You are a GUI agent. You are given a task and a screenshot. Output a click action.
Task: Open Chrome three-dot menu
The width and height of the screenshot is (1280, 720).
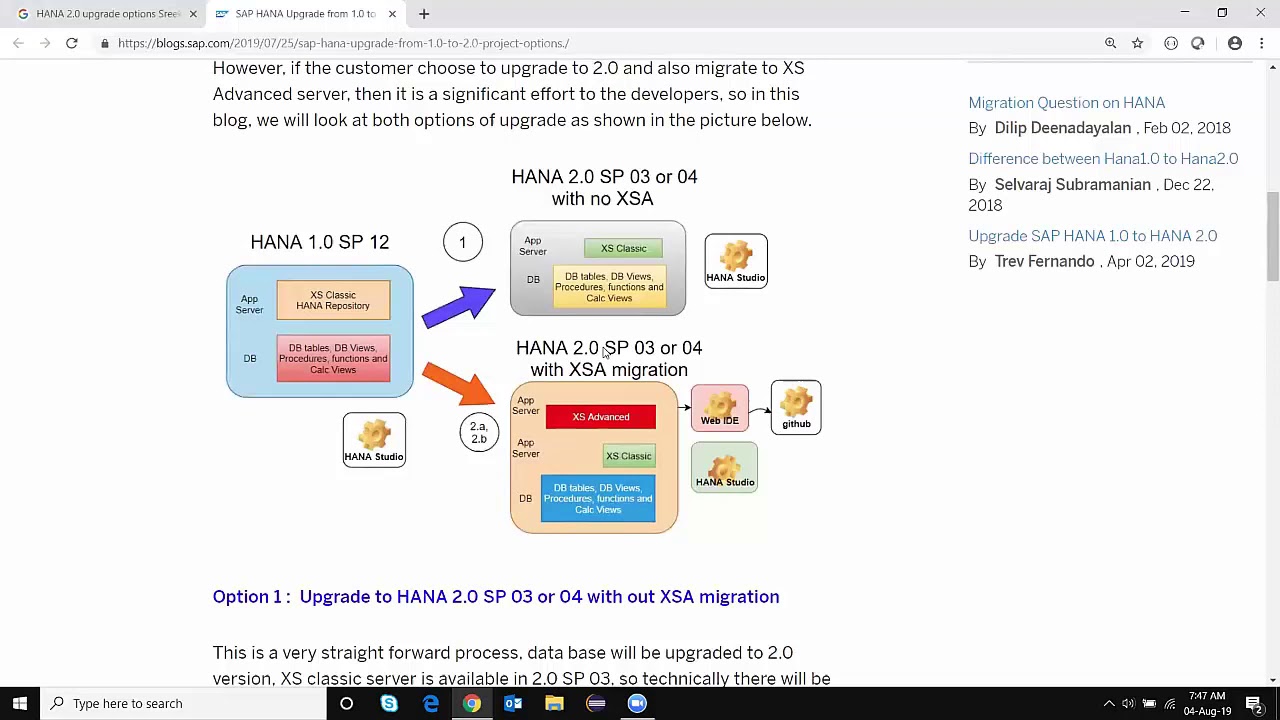[1262, 43]
